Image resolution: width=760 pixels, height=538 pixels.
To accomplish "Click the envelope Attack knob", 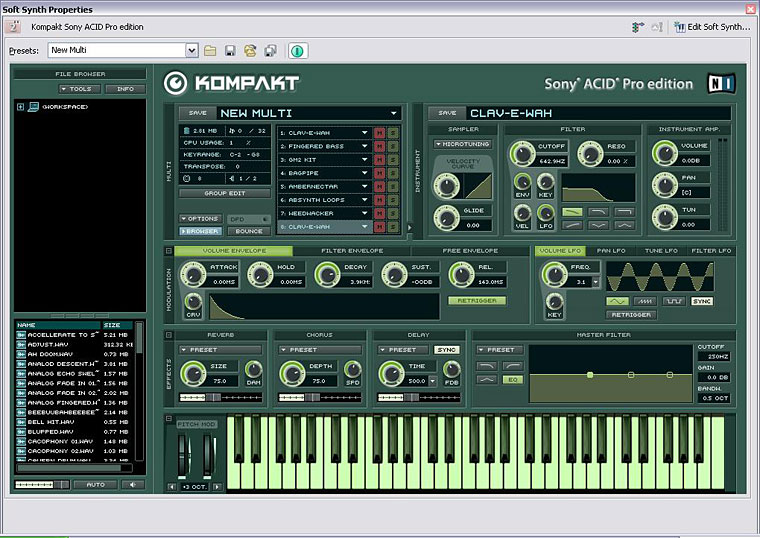I will pos(193,275).
